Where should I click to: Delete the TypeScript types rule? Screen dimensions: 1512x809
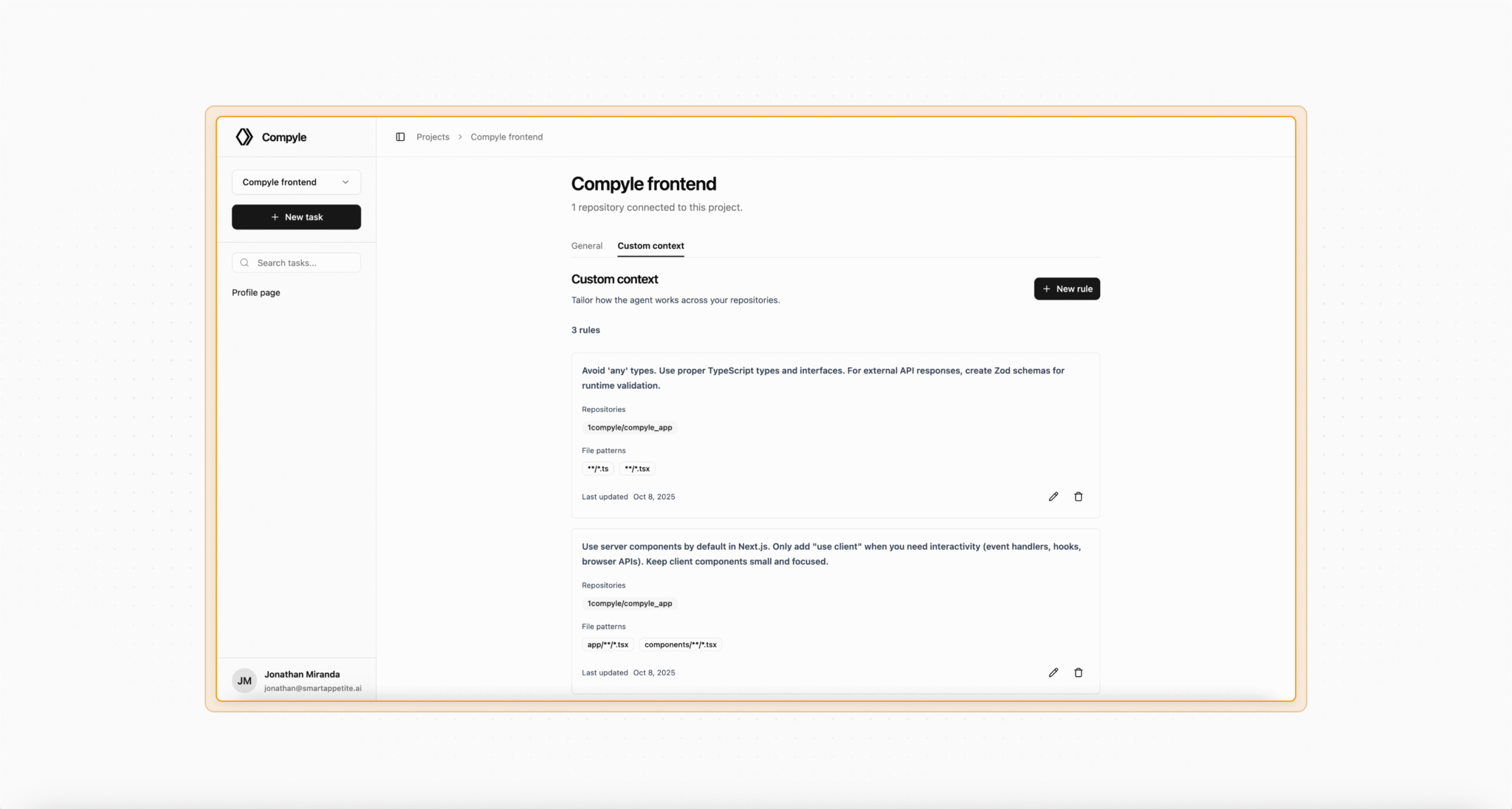[x=1079, y=497]
